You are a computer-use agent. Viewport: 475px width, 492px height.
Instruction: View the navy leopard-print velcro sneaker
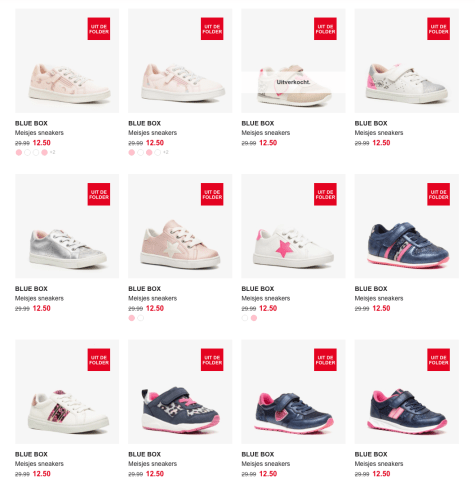pyautogui.click(x=180, y=392)
